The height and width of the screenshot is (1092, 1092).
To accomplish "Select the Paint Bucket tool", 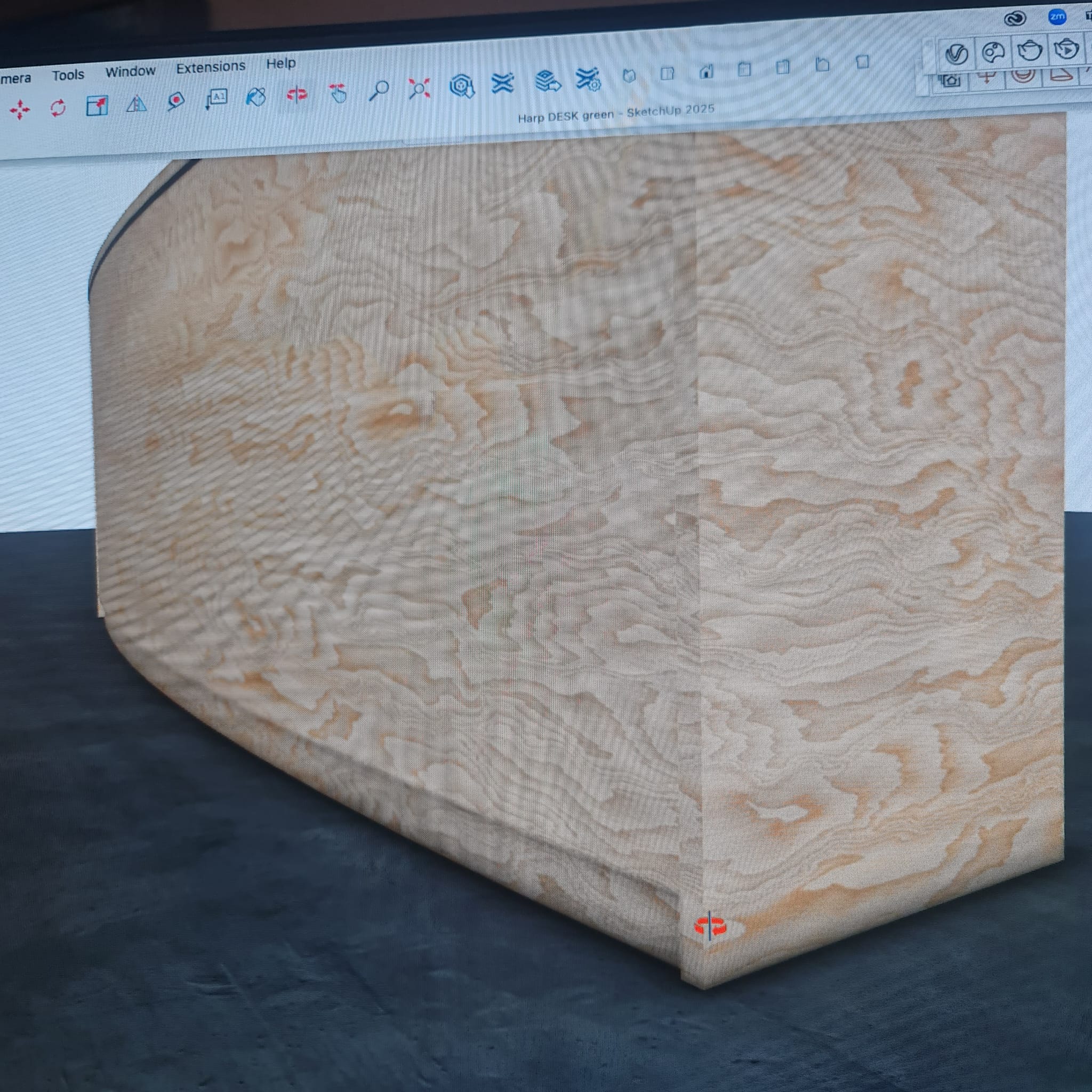I will 256,97.
